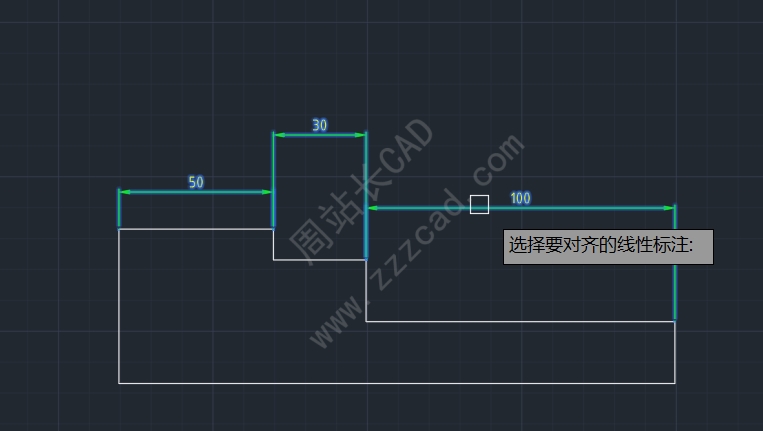The width and height of the screenshot is (763, 431).
Task: Pick the left arrowhead of the 100 dimension
Action: tap(373, 208)
